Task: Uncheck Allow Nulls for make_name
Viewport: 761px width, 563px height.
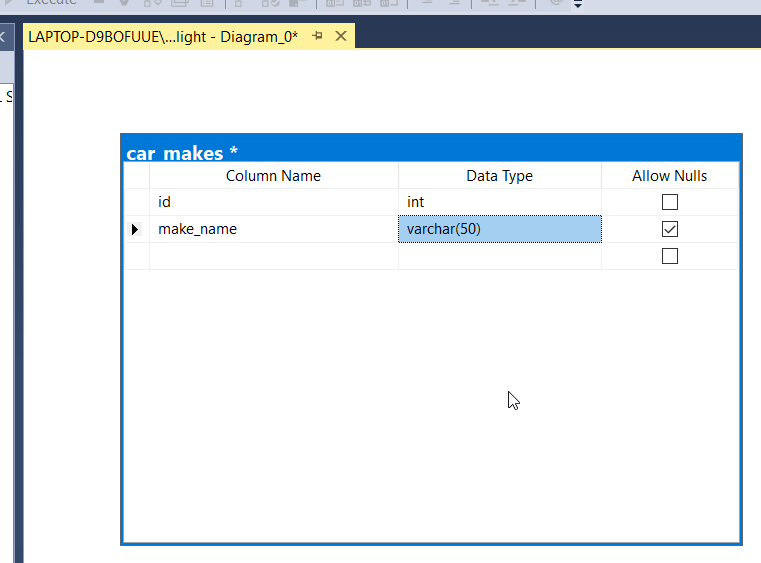Action: (x=670, y=229)
